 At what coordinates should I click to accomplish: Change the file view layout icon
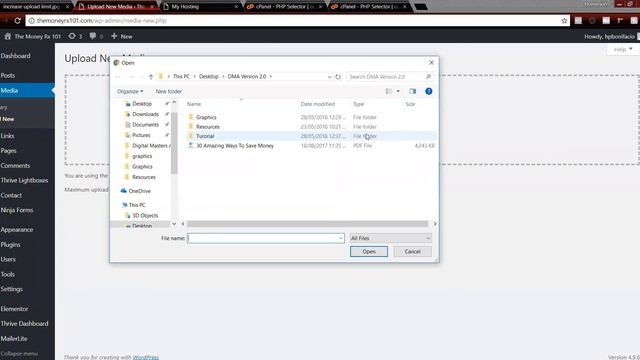(x=389, y=91)
